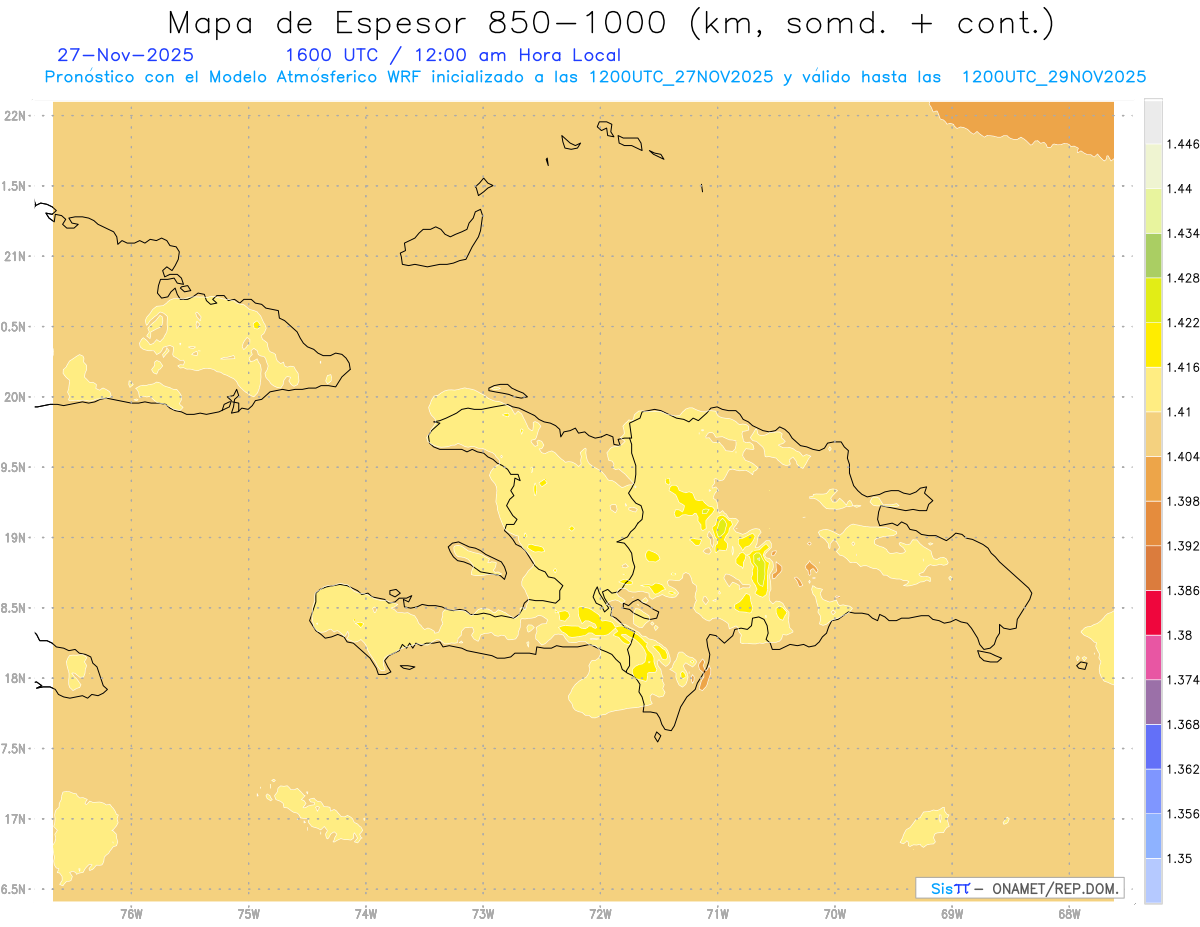
Task: Click the '74W' longitude label
Action: (x=366, y=913)
